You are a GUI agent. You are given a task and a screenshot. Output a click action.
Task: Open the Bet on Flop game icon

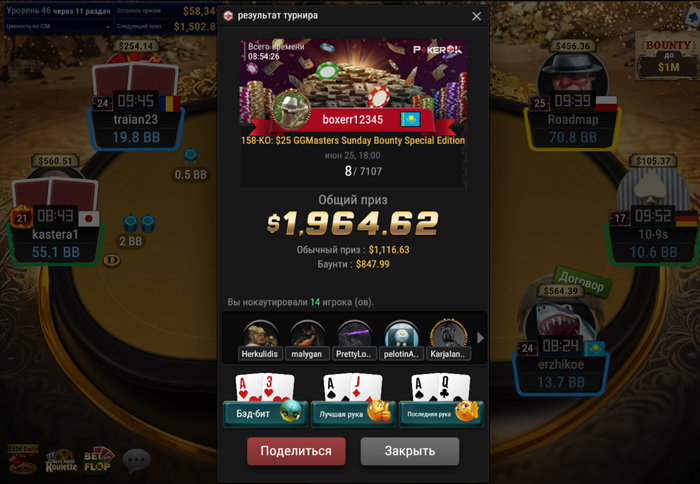click(x=99, y=460)
